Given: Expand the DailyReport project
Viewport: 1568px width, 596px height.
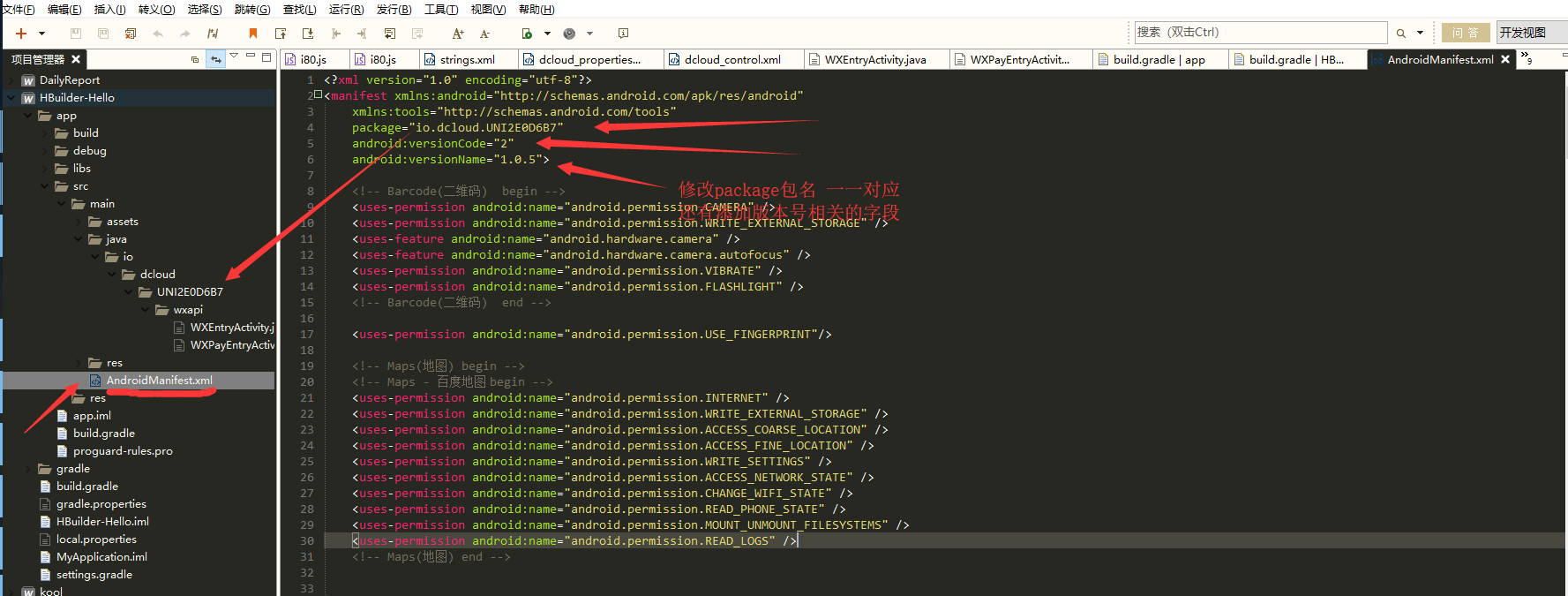Looking at the screenshot, I should click(11, 80).
